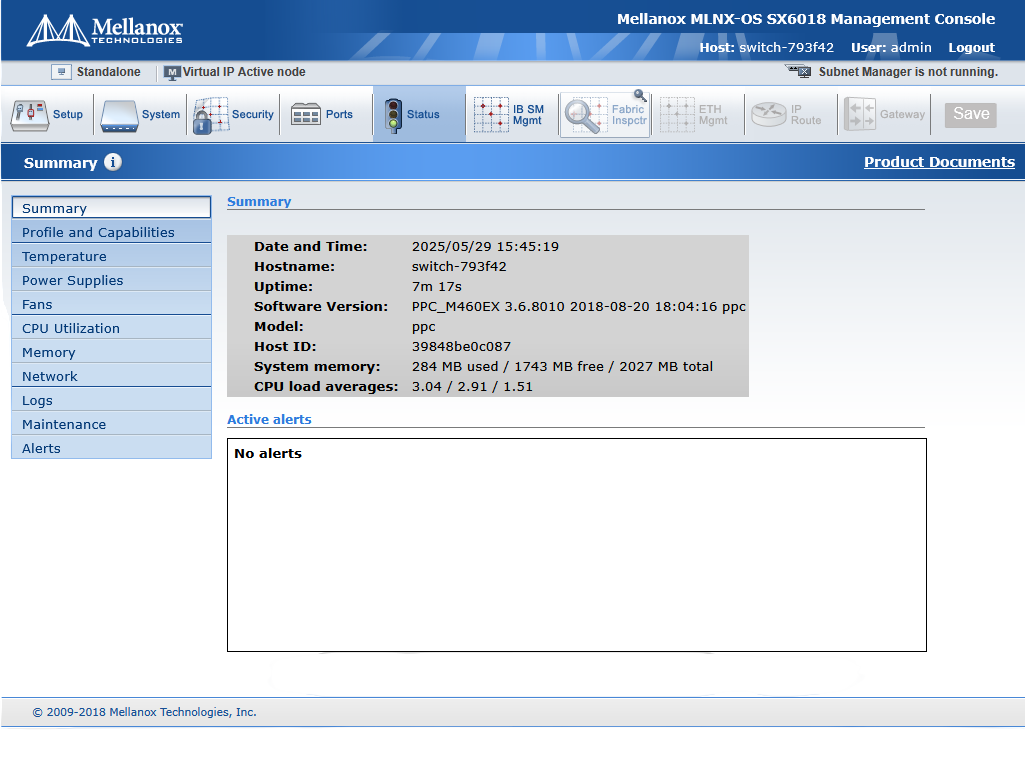
Task: Open the Temperature status page
Action: point(111,256)
